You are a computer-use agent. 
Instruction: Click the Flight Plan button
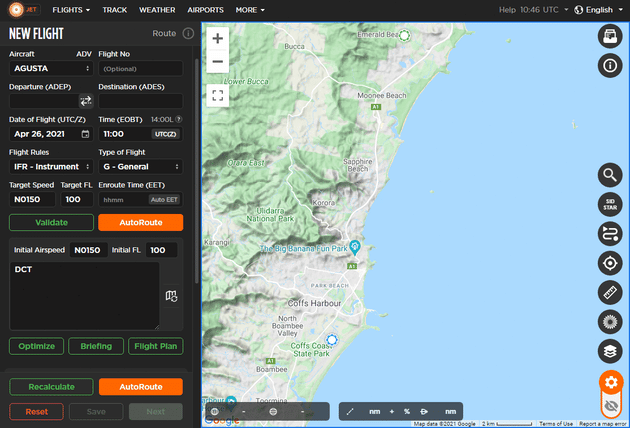click(156, 346)
